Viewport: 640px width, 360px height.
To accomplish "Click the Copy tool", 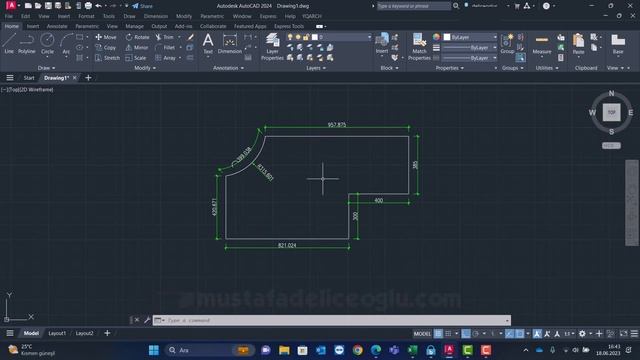I will click(x=106, y=47).
